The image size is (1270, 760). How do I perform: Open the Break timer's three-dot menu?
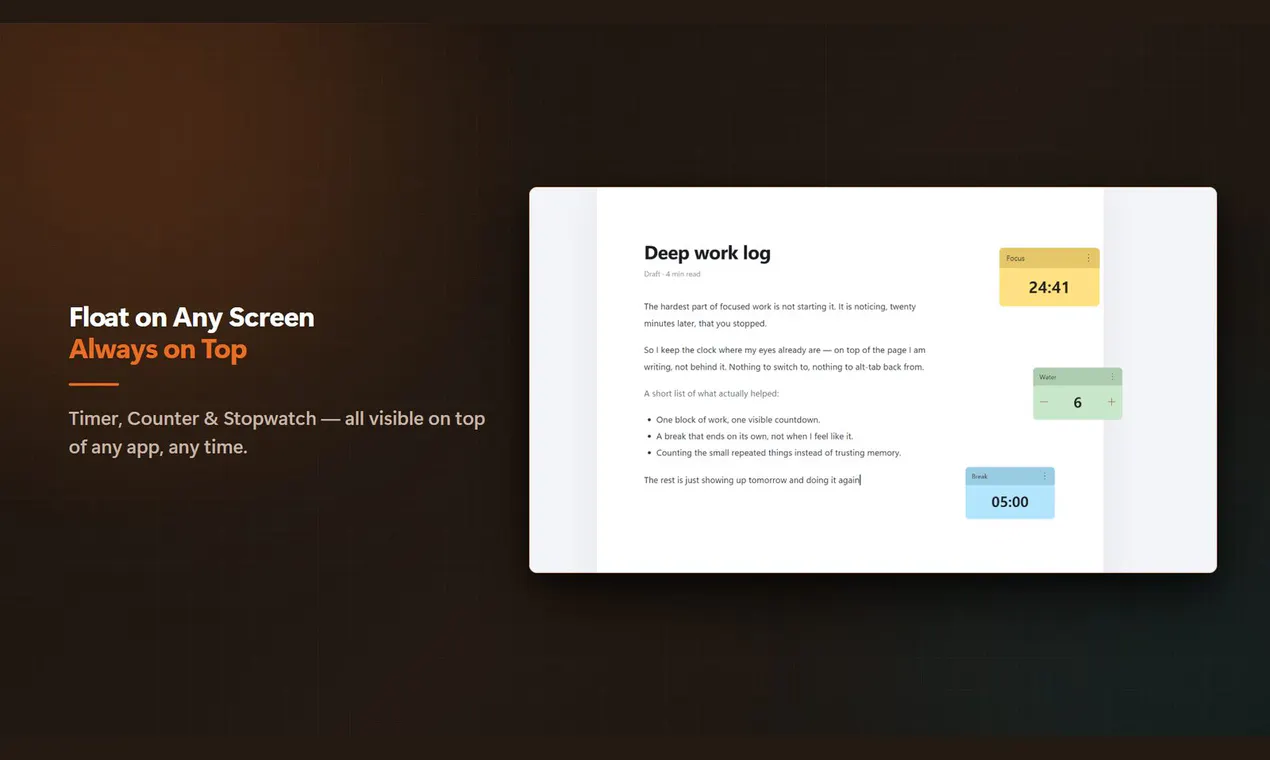point(1044,476)
